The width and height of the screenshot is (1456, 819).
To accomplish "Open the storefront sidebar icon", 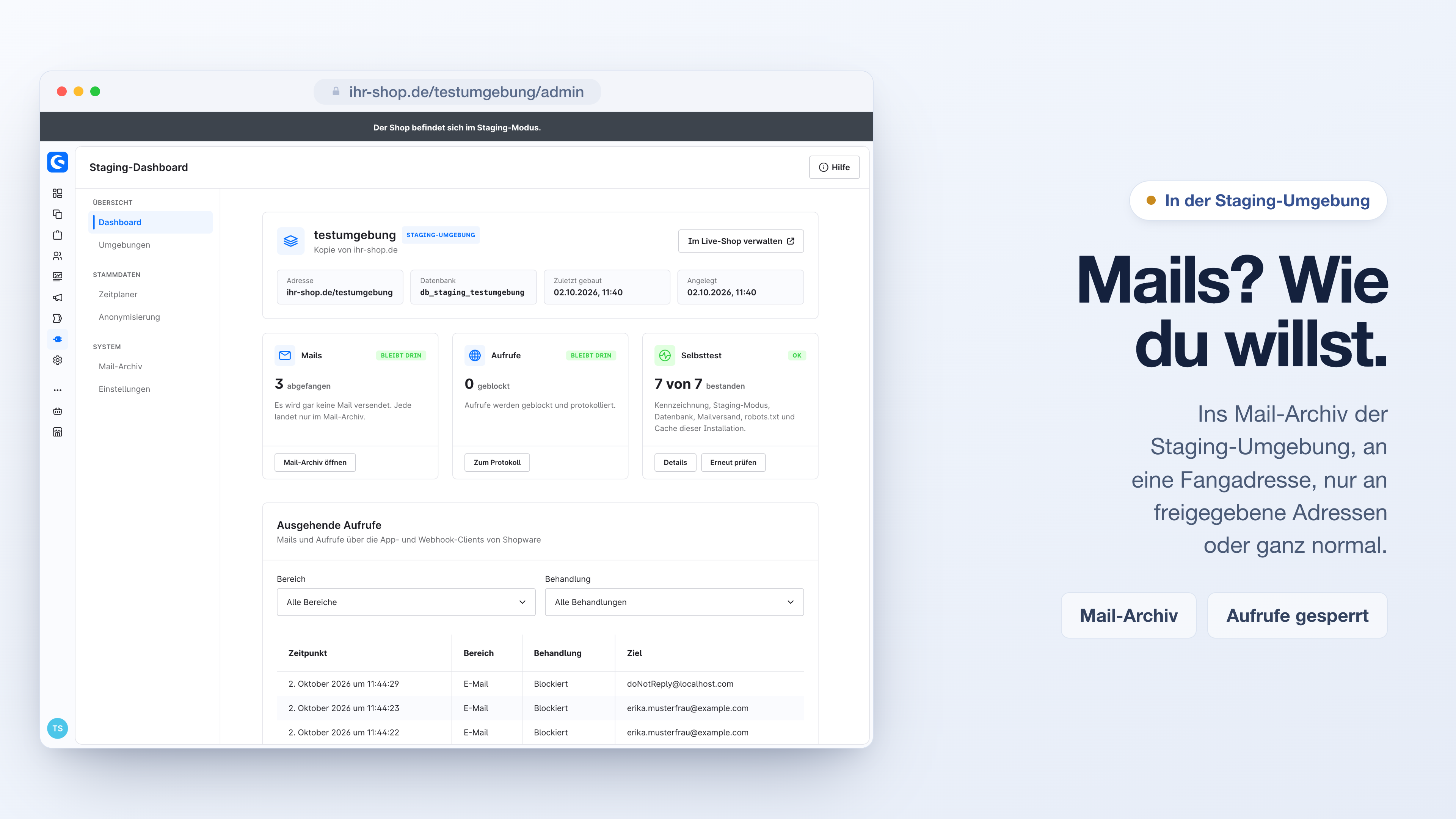I will tap(58, 432).
